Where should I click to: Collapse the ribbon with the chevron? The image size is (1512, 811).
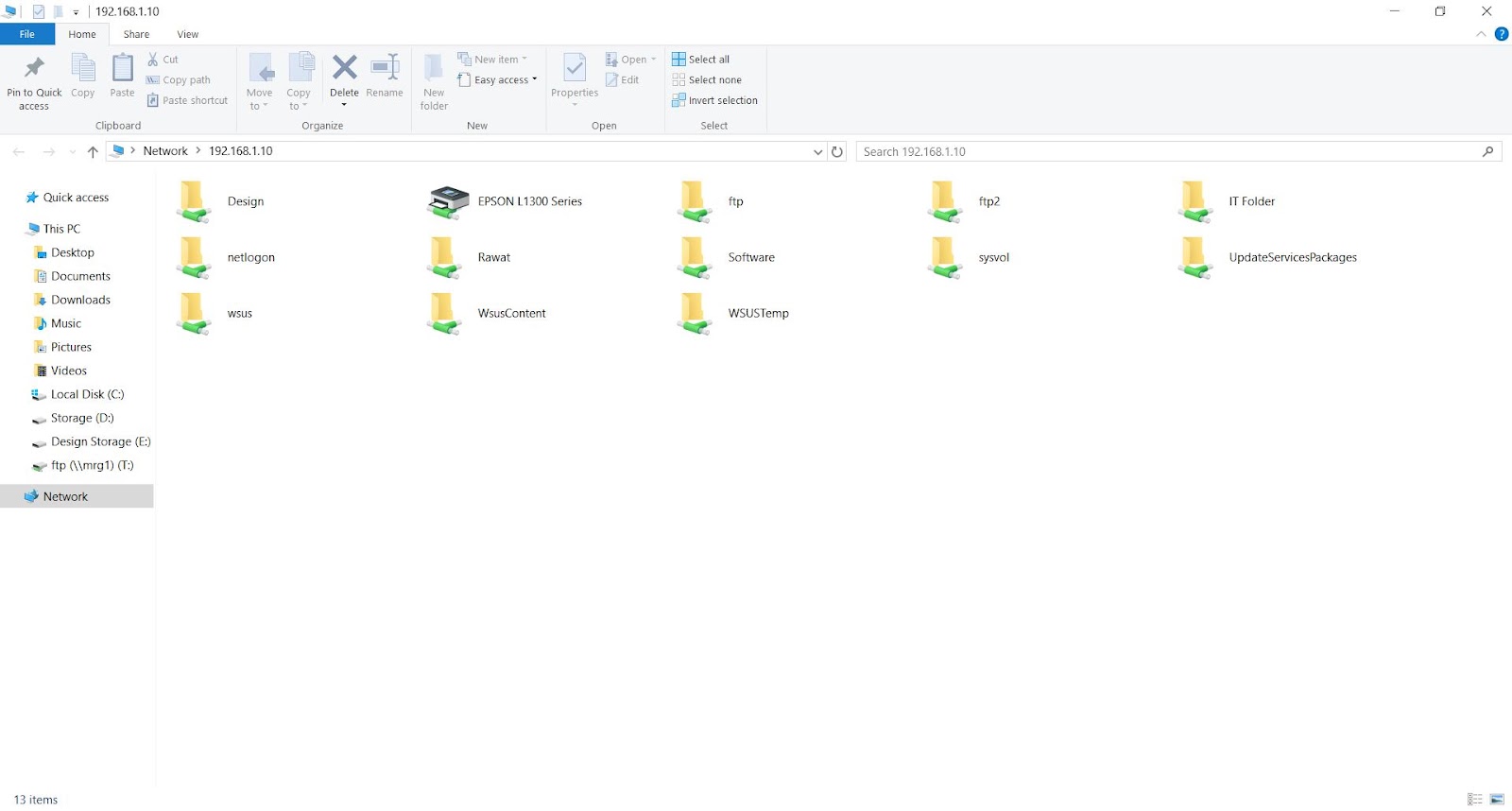coord(1481,34)
